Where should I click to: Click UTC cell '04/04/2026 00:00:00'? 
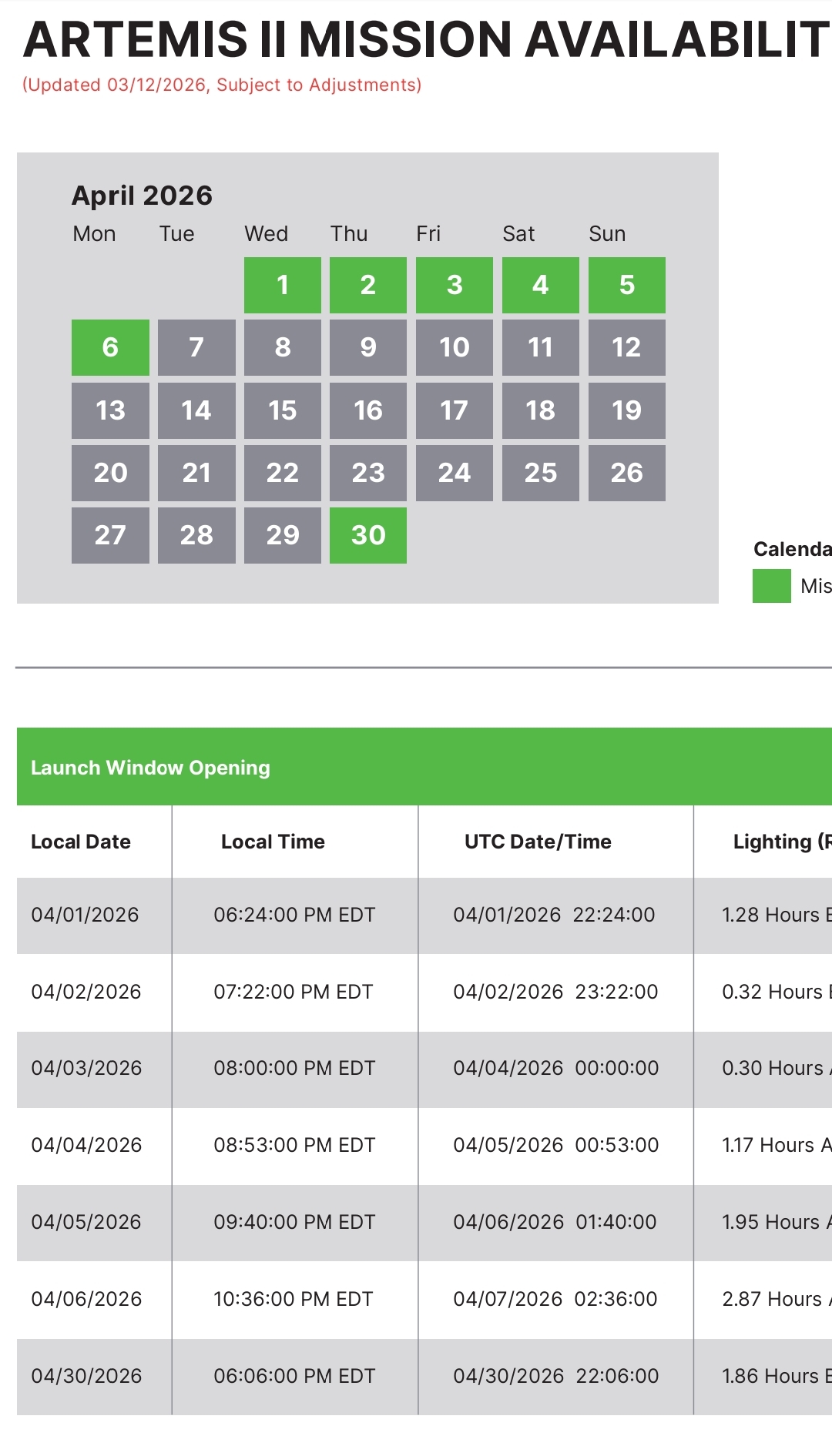pyautogui.click(x=556, y=1068)
